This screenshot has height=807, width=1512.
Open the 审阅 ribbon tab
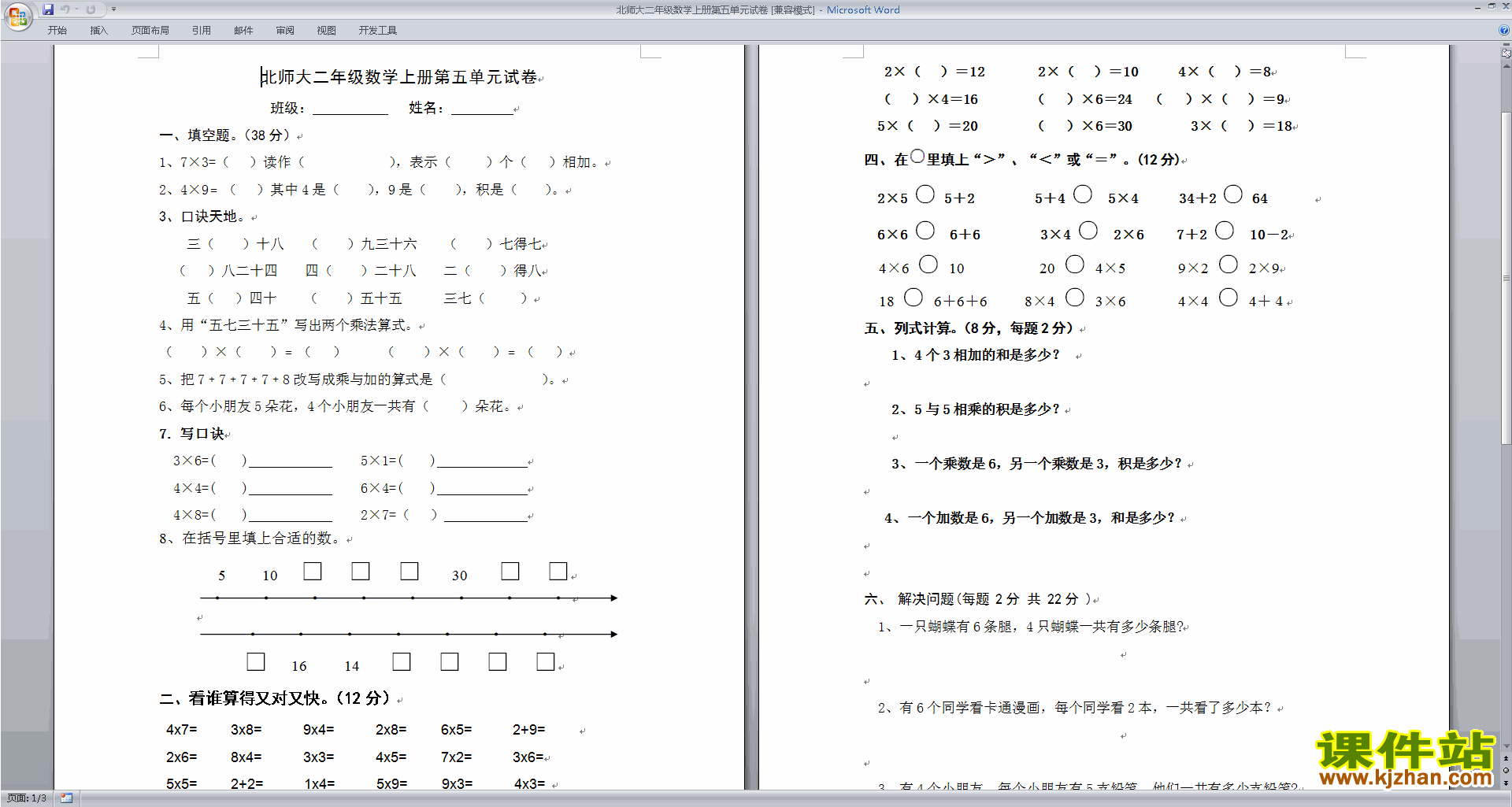285,30
